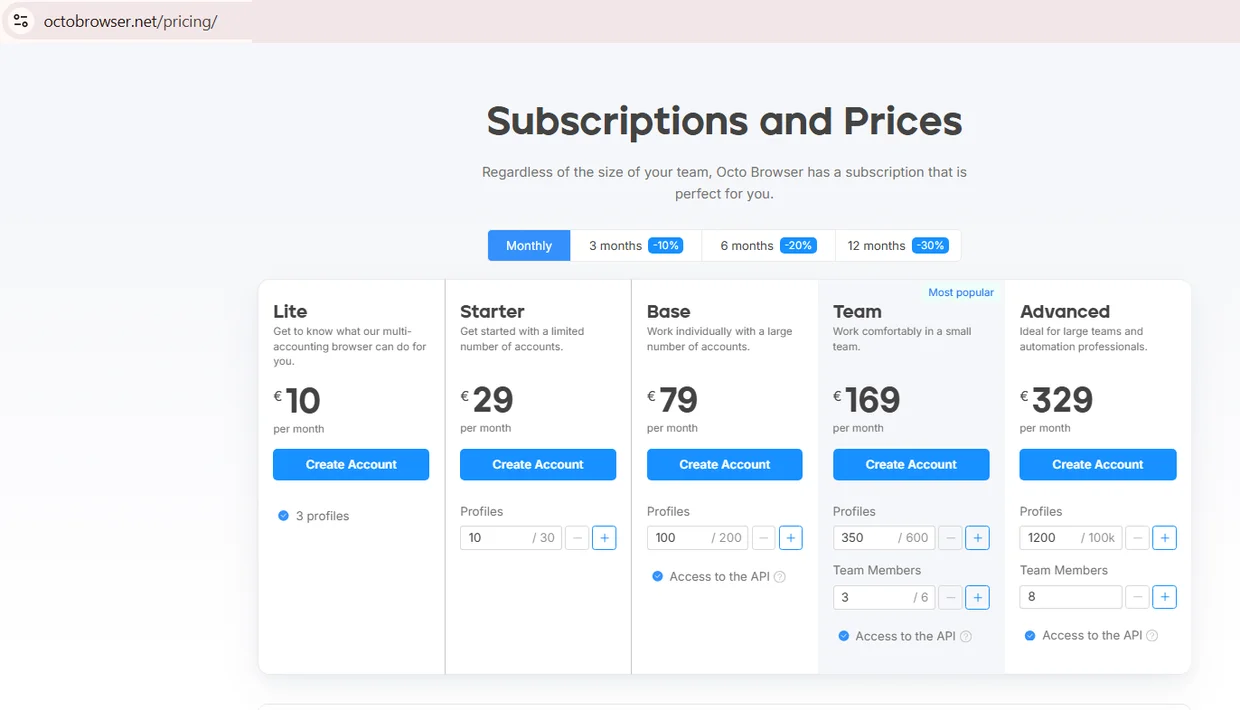The width and height of the screenshot is (1240, 710).
Task: Create Account for the Base plan
Action: (x=724, y=464)
